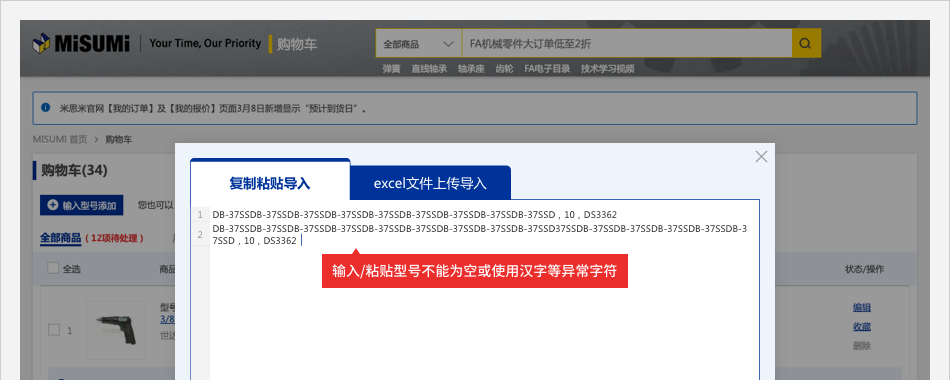
Task: Open the 弹簧 quick link
Action: pos(391,69)
